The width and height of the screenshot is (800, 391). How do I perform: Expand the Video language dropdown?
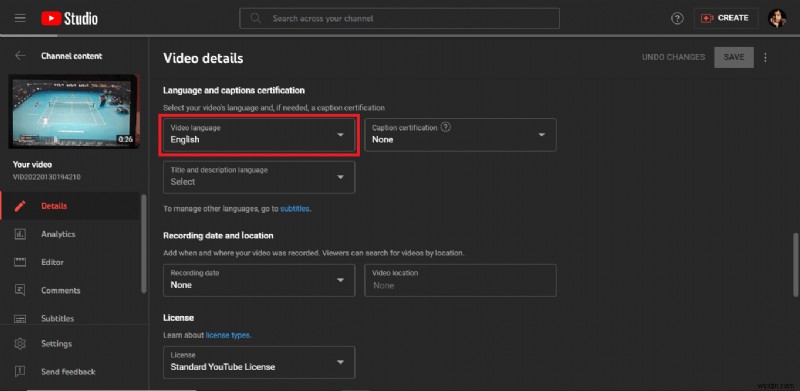coord(259,135)
